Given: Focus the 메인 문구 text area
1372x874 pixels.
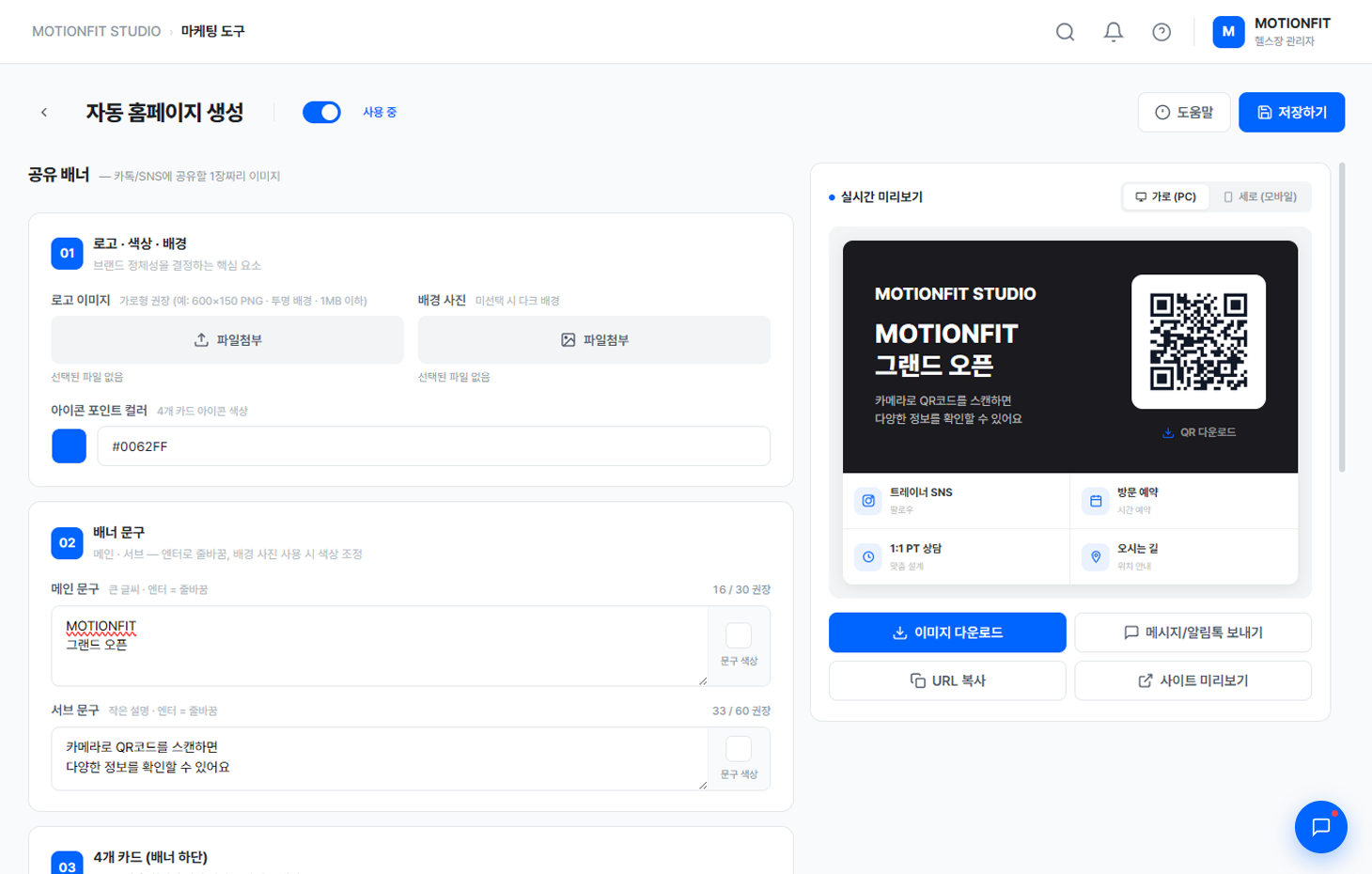Looking at the screenshot, I should pyautogui.click(x=380, y=646).
